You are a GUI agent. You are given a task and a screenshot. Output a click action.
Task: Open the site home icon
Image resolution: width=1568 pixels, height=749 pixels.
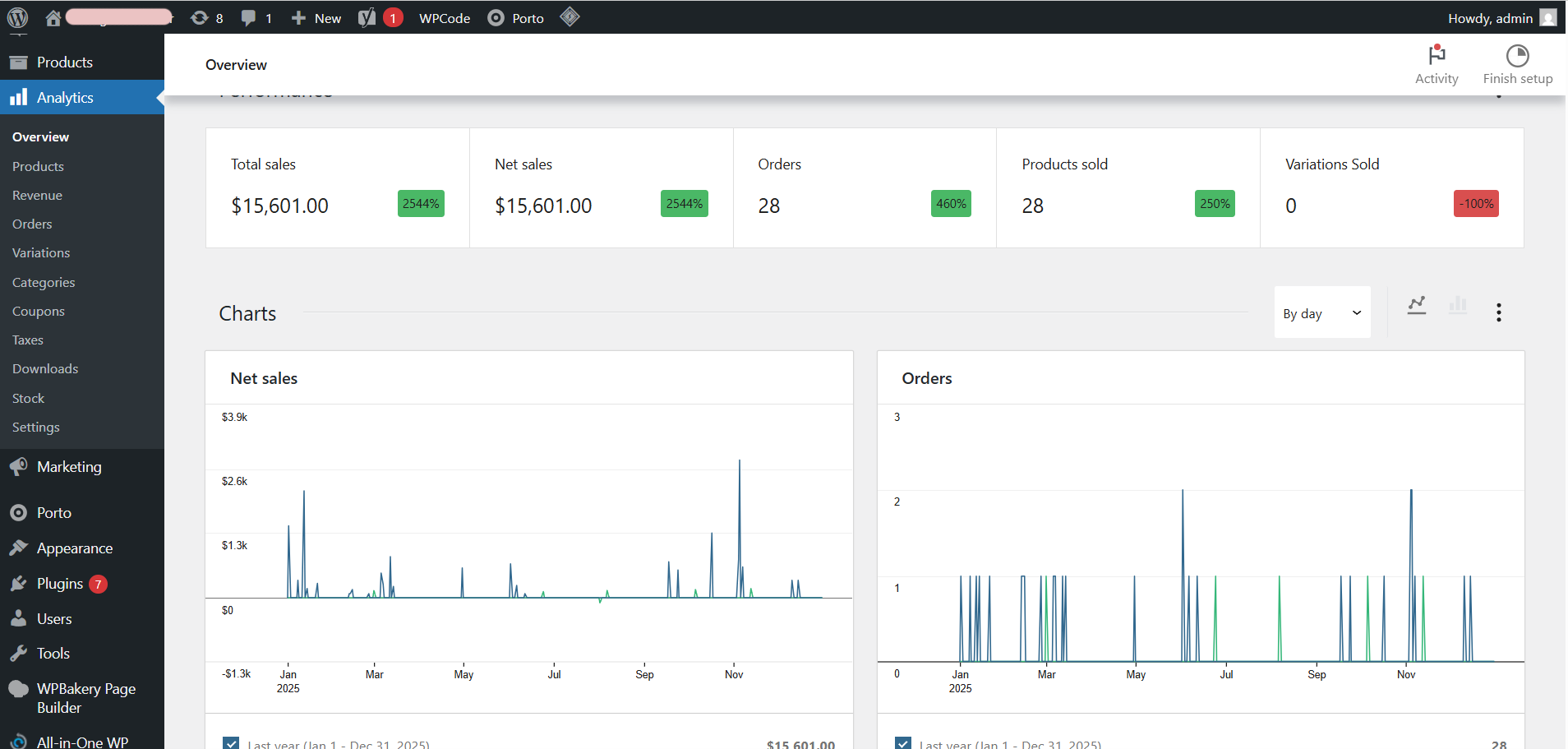(x=53, y=18)
